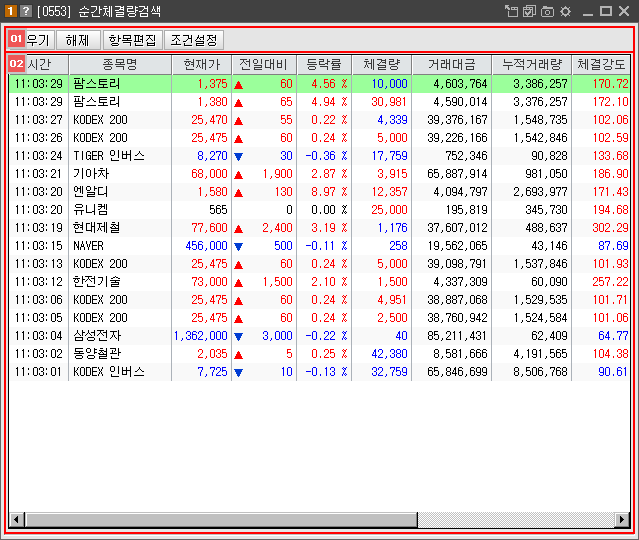Screen dimensions: 639x540
Task: Click the 체결량 column header
Action: point(381,64)
